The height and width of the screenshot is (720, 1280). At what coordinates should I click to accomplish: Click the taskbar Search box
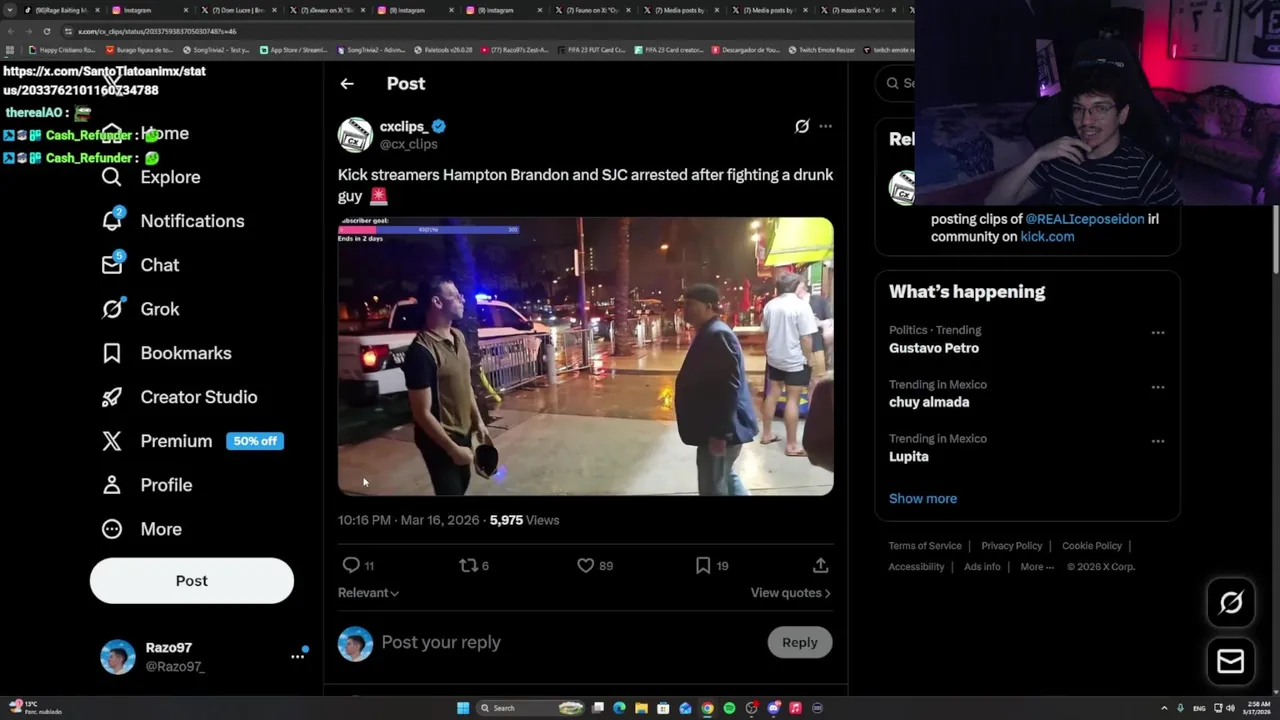click(x=530, y=708)
